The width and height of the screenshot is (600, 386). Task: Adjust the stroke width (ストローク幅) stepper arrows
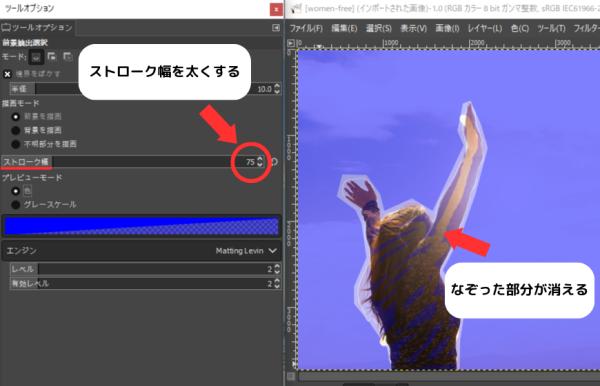(260, 162)
